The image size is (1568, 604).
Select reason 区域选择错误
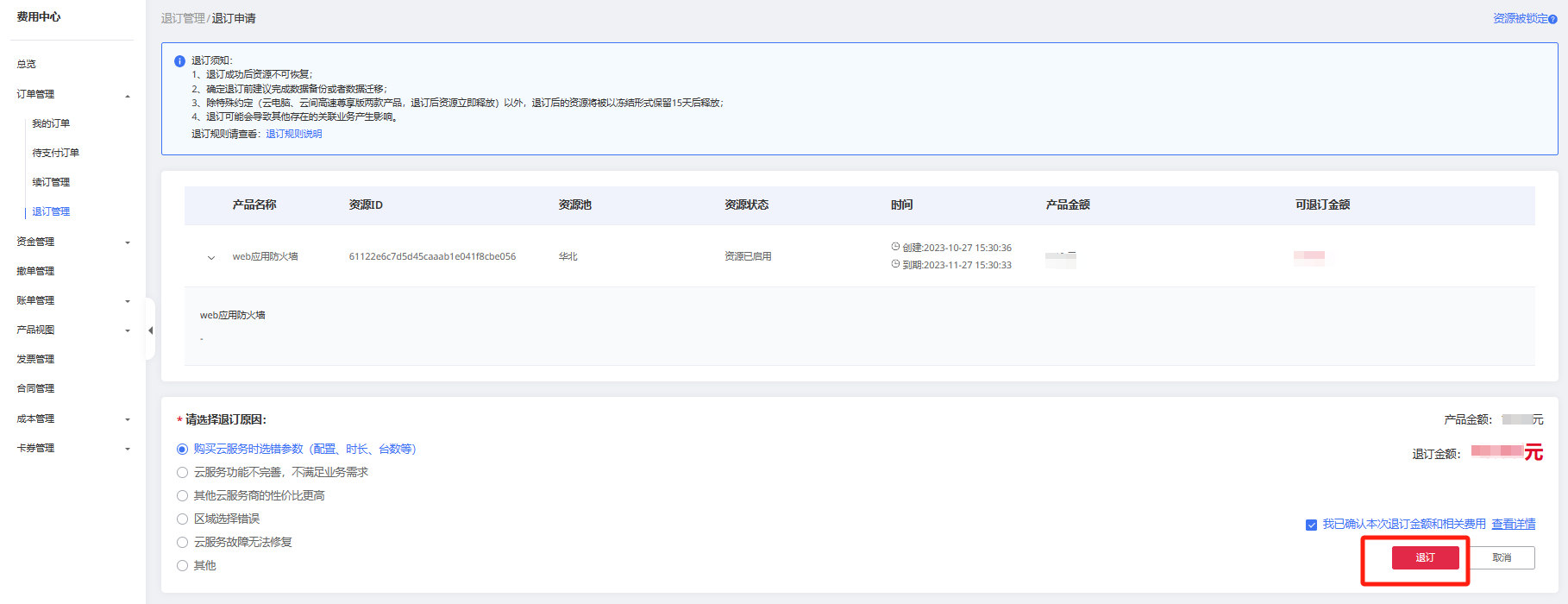point(182,519)
